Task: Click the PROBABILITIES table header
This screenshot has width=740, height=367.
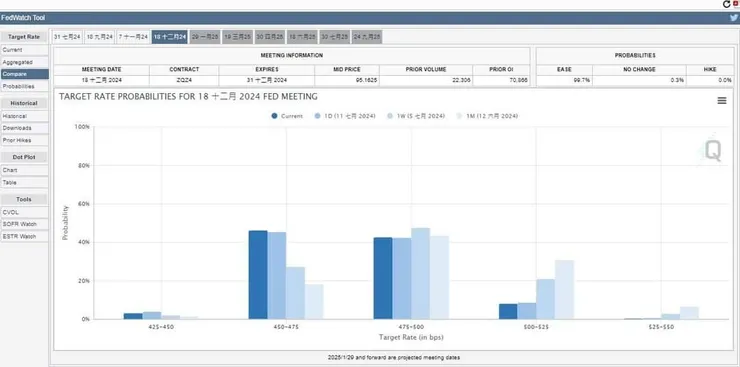Action: point(635,56)
